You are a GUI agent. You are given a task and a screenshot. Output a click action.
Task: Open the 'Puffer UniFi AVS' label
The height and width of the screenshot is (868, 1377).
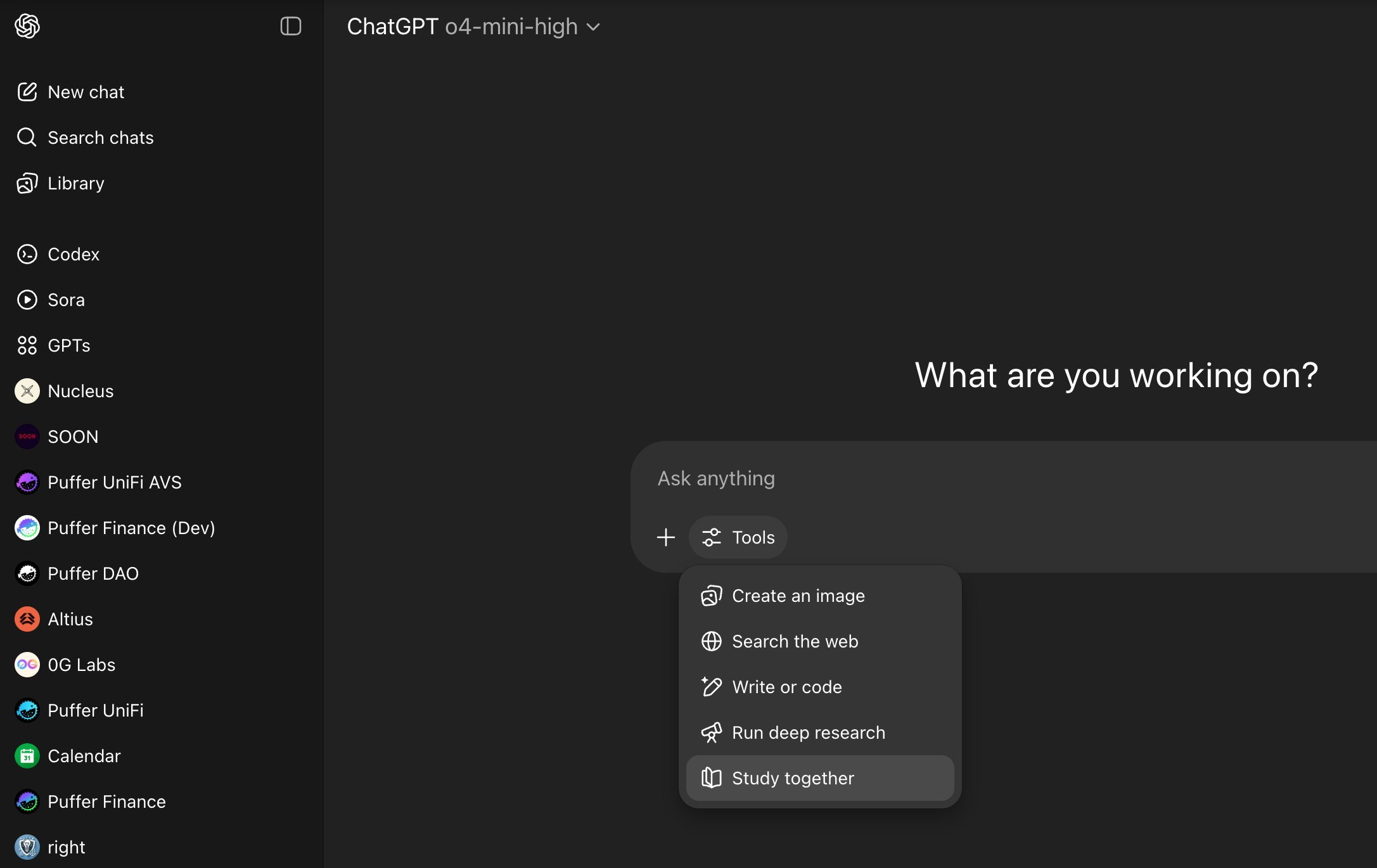[x=115, y=482]
